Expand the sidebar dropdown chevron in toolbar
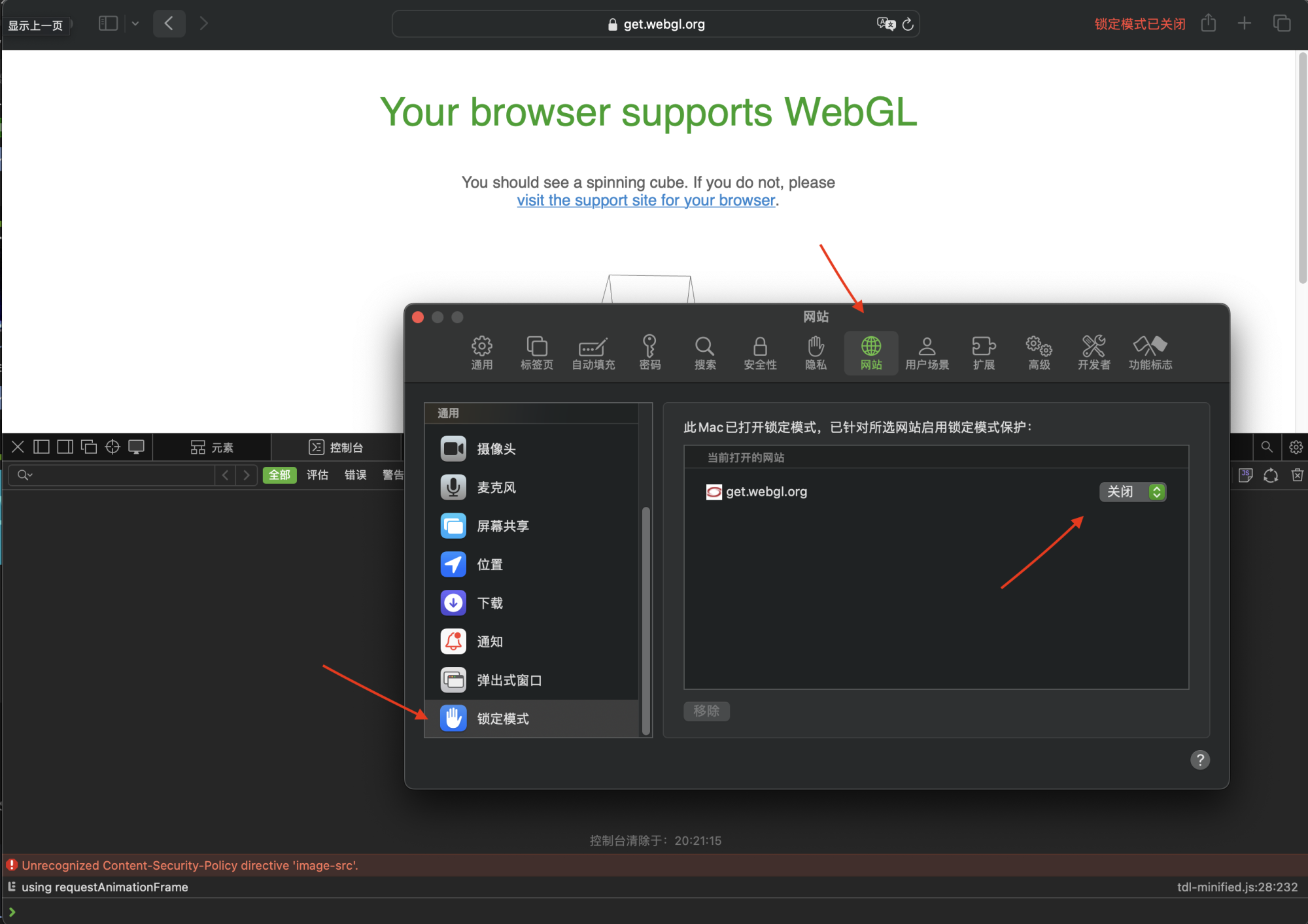 [x=135, y=24]
